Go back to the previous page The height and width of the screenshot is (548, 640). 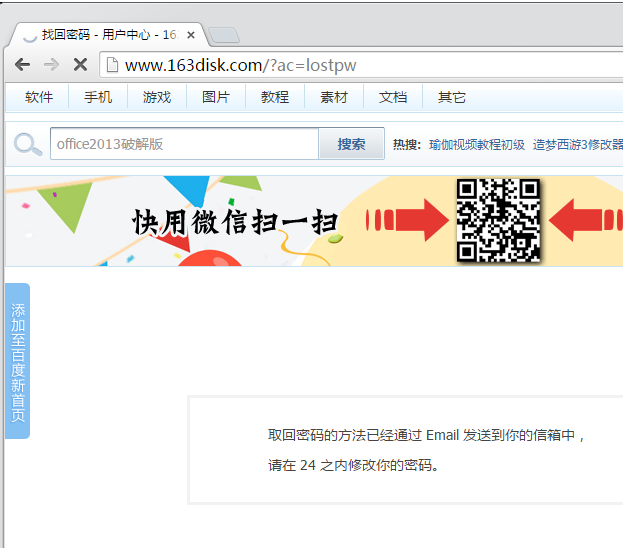click(22, 64)
